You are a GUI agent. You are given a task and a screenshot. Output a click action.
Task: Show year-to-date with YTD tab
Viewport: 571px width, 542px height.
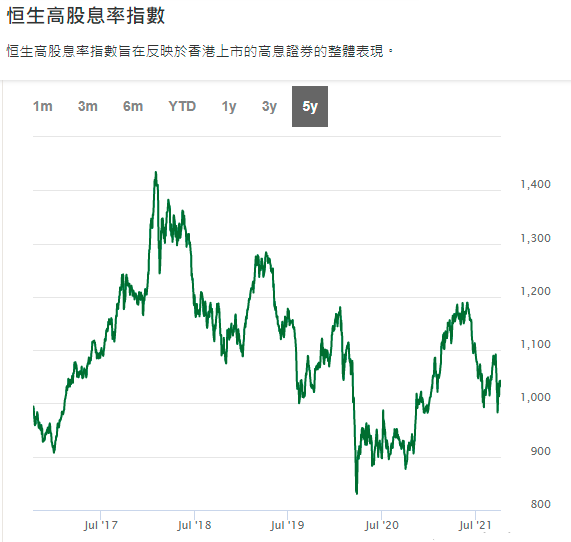[182, 107]
